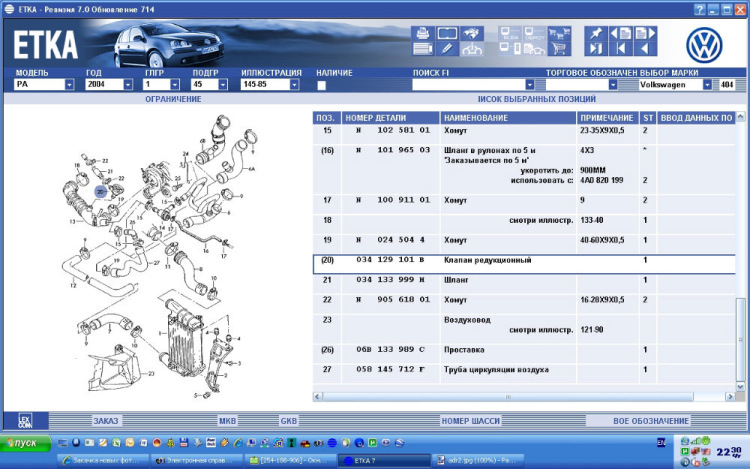Open search with the binoculars icon
The height and width of the screenshot is (469, 750).
pos(472,33)
